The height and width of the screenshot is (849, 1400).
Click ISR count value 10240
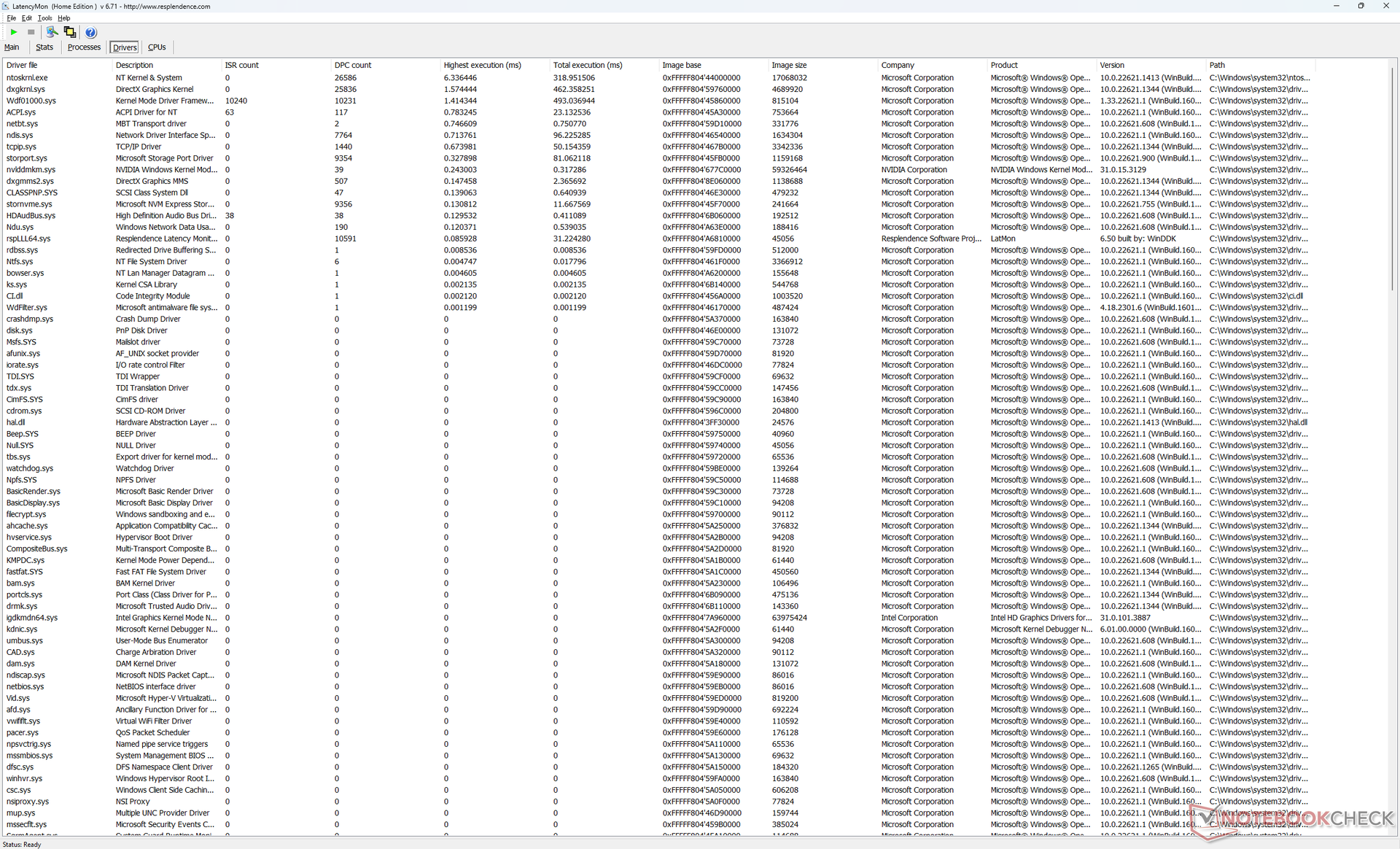pyautogui.click(x=236, y=101)
